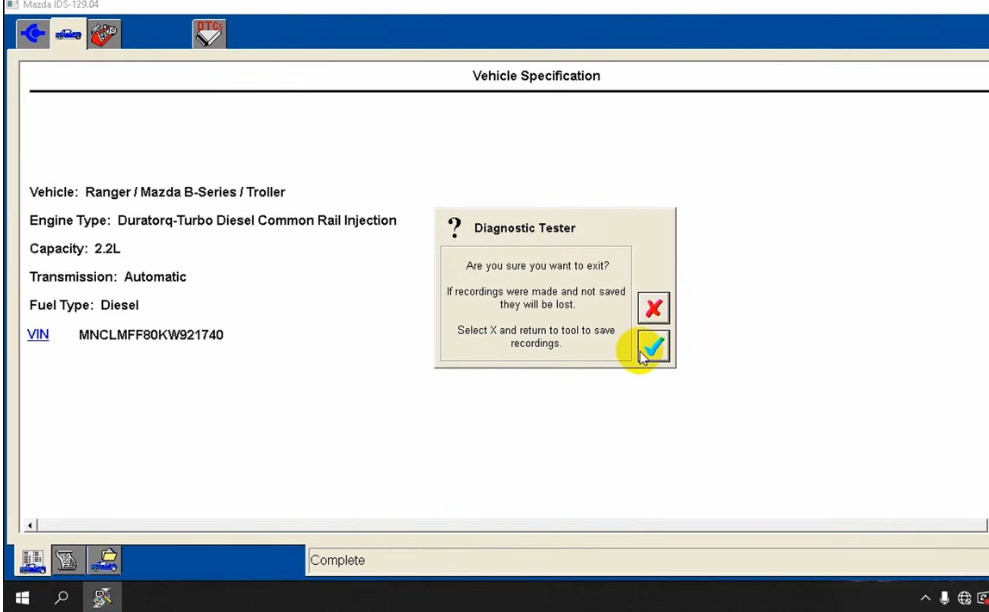
Task: Click the Diagnostic Tester question mark icon
Action: point(454,228)
